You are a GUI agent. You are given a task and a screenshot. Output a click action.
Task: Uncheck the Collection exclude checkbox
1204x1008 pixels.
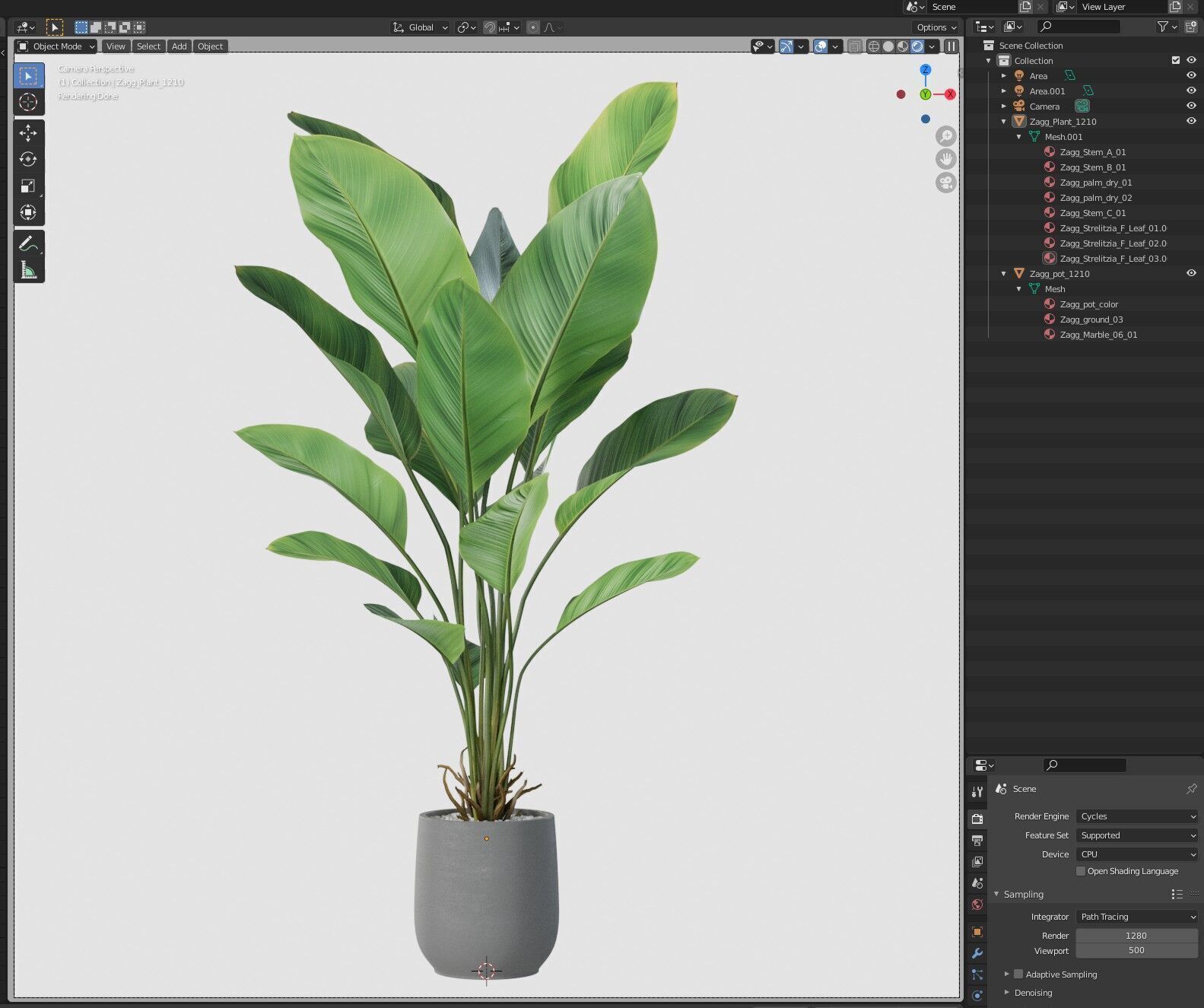click(x=1176, y=60)
